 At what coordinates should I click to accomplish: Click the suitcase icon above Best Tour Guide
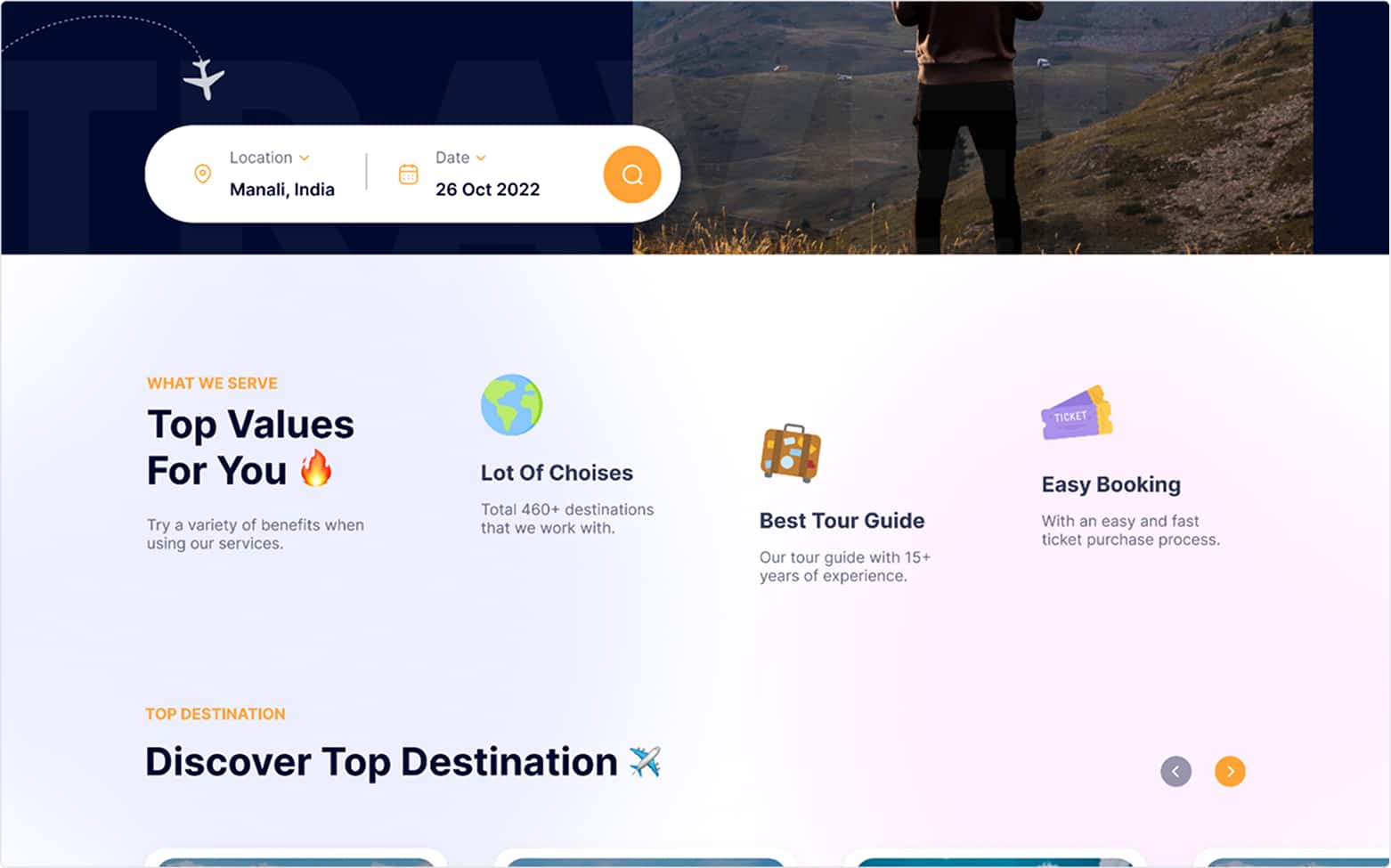[x=791, y=454]
